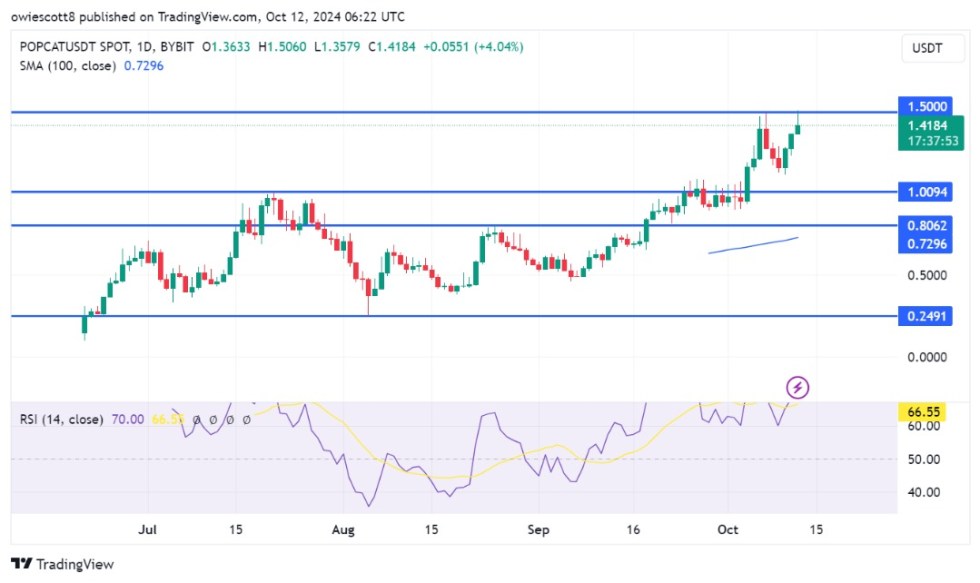This screenshot has height=583, width=980.
Task: Click the 0.2491 support level label
Action: [x=920, y=316]
